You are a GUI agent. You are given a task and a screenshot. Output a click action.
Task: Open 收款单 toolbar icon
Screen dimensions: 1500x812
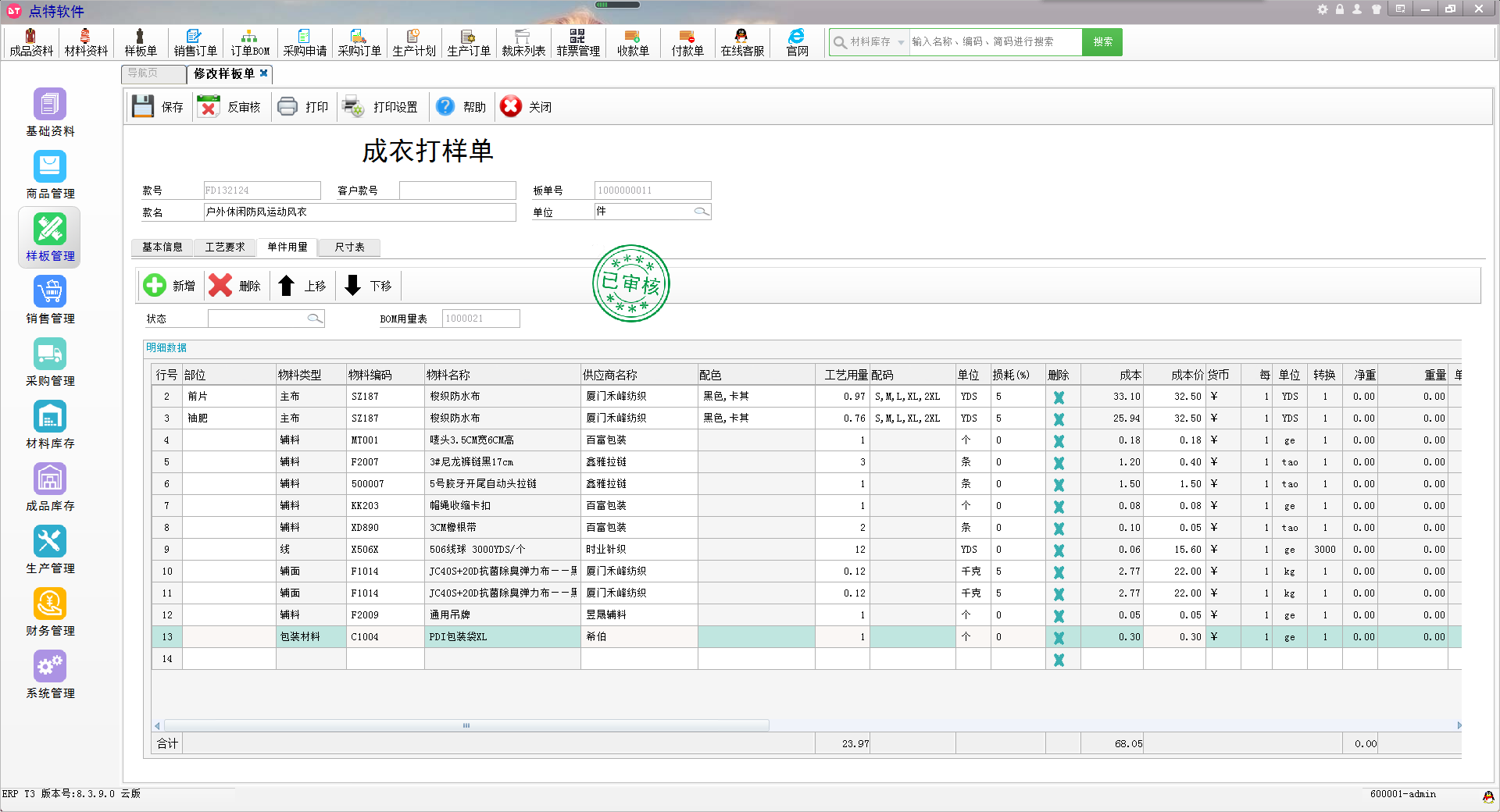click(633, 42)
